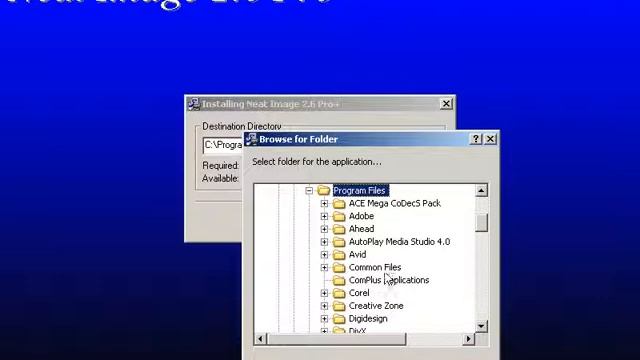The image size is (640, 360).
Task: Expand the Creative Zone folder node
Action: pyautogui.click(x=324, y=306)
